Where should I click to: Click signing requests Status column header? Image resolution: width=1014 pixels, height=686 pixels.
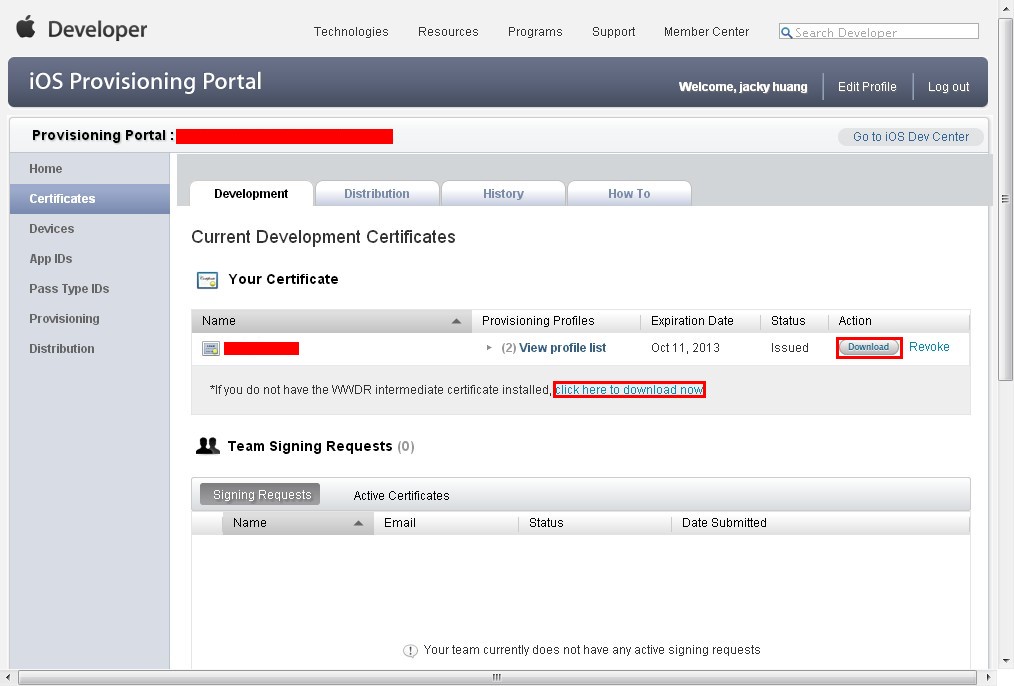[595, 523]
